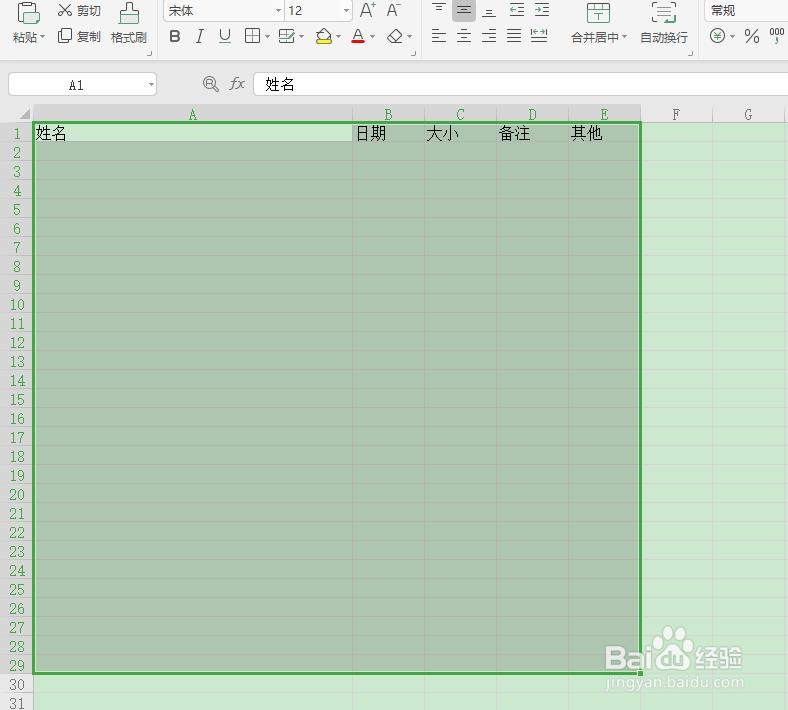
Task: Select column B header
Action: (x=388, y=114)
